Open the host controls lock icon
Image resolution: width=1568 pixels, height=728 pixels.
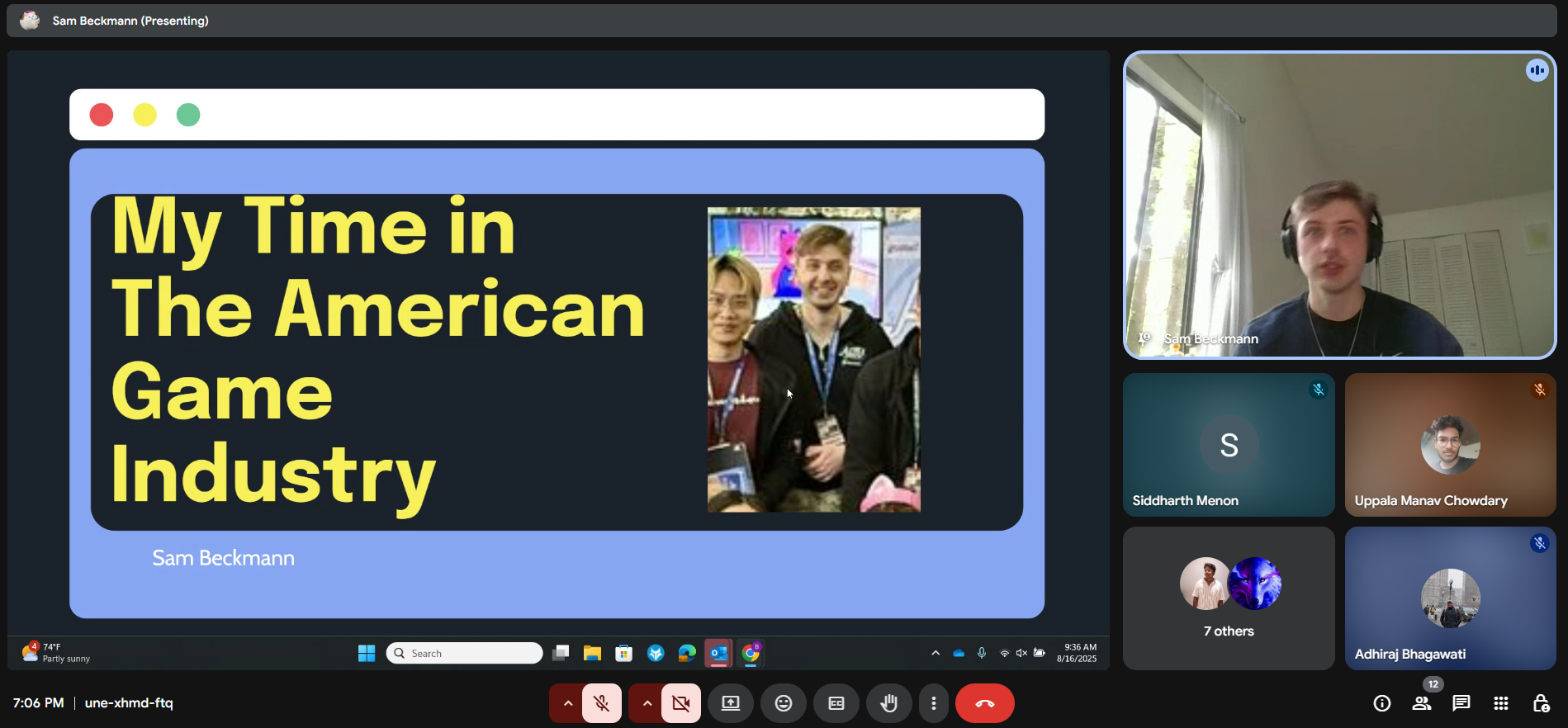[x=1541, y=703]
